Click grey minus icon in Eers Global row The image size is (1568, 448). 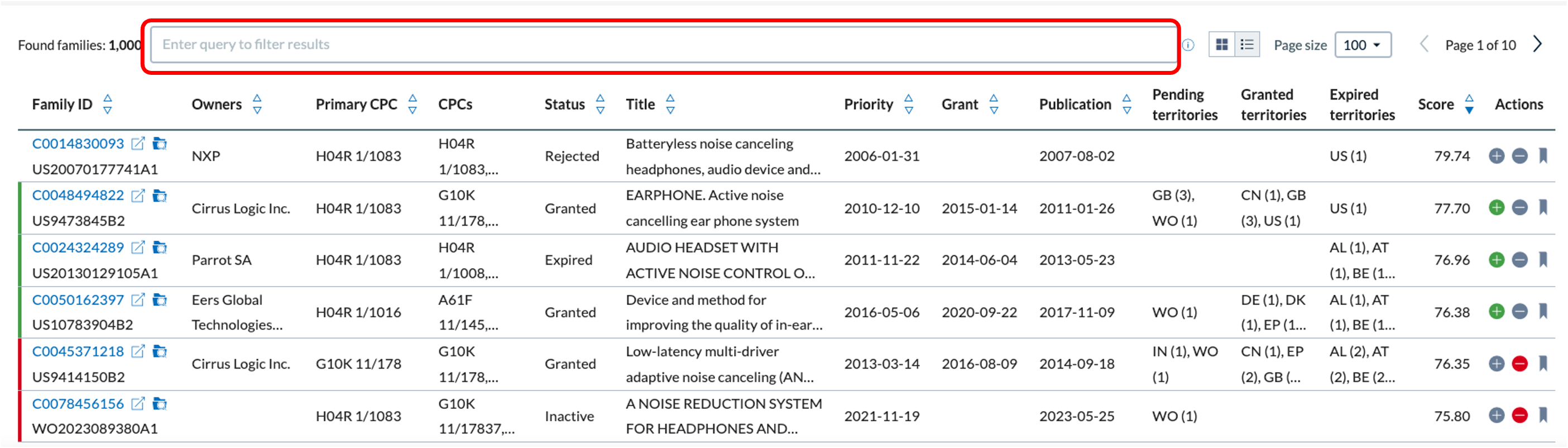pos(1519,312)
